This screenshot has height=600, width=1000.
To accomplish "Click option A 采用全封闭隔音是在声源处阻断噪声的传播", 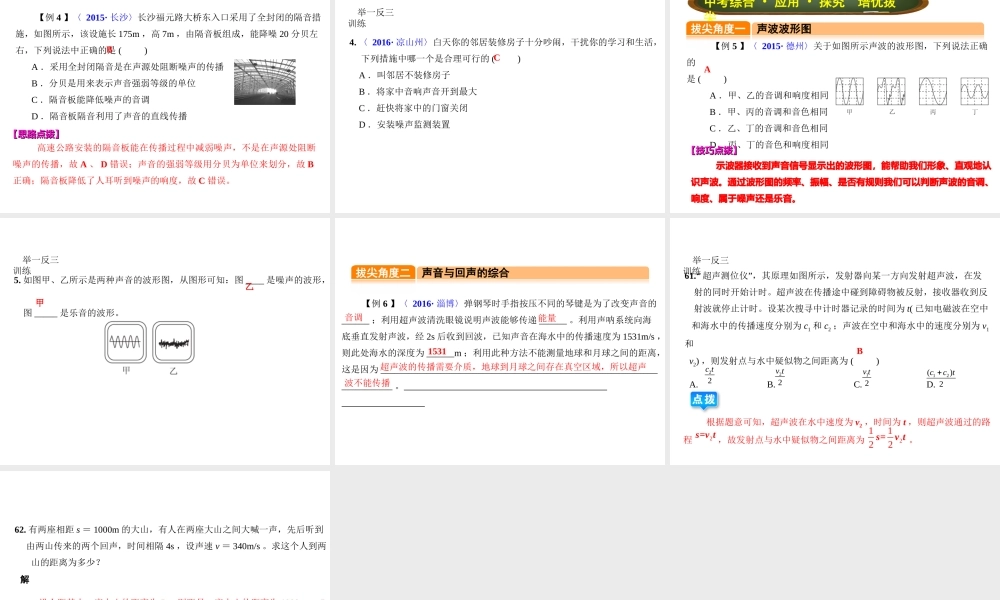I will [x=128, y=66].
